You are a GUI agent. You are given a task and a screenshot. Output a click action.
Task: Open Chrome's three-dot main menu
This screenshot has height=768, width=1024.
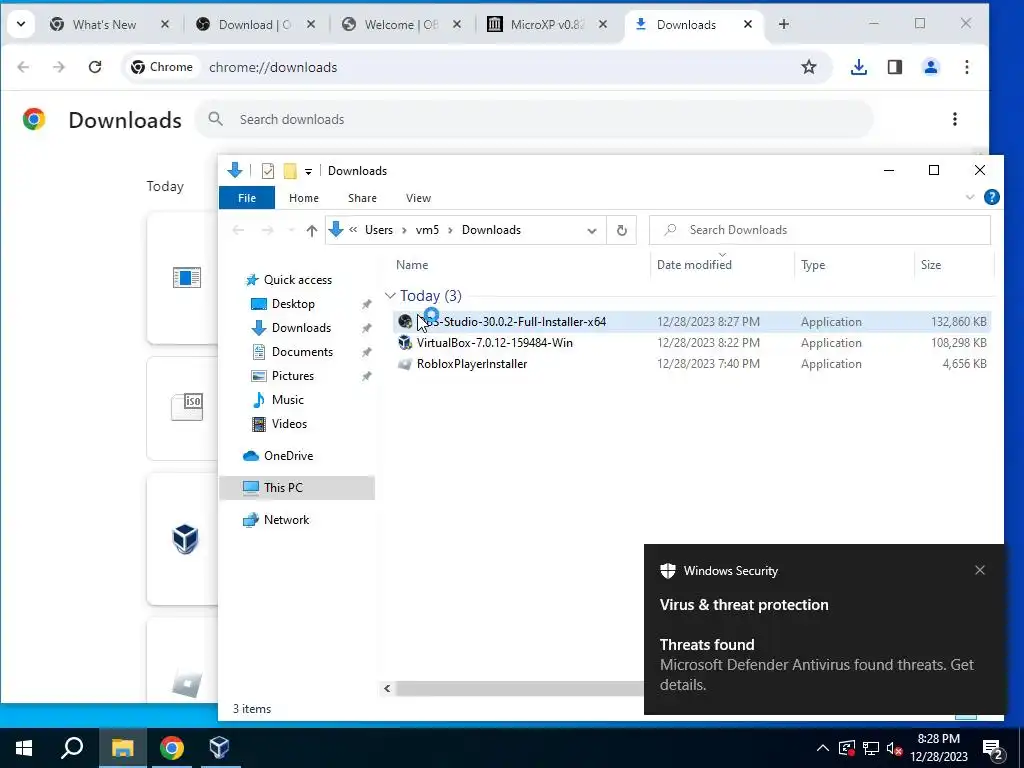point(967,67)
